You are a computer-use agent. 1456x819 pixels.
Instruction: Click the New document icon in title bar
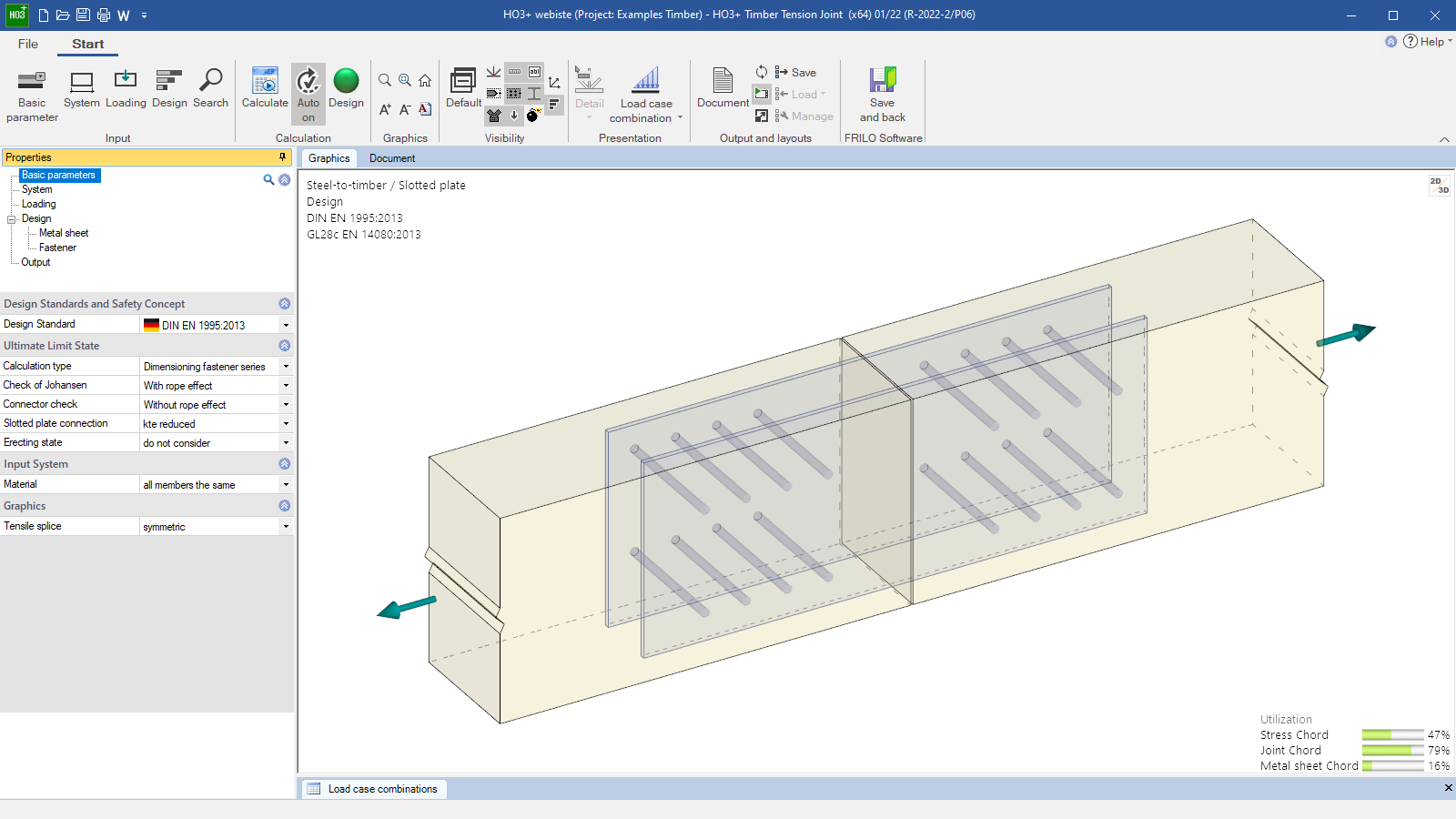pyautogui.click(x=43, y=15)
